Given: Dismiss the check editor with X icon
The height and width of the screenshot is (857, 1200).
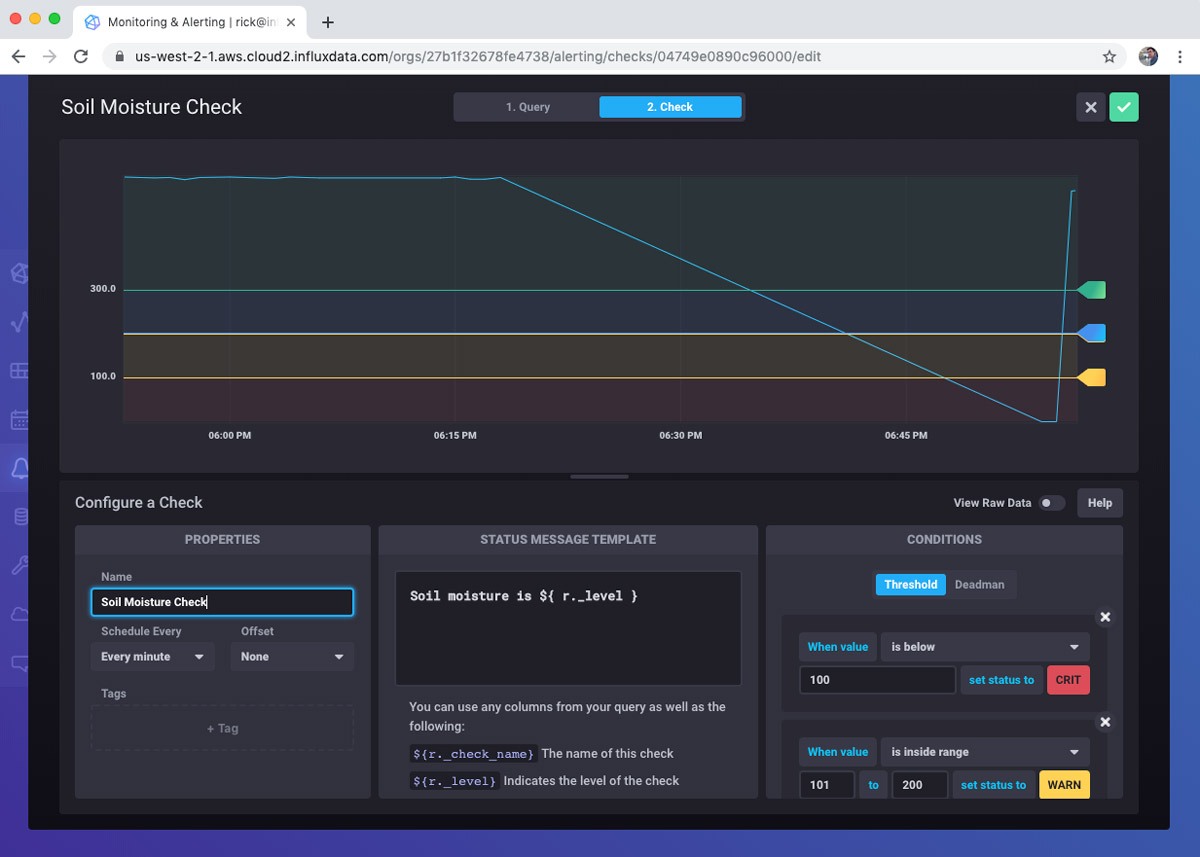Looking at the screenshot, I should click(1091, 107).
